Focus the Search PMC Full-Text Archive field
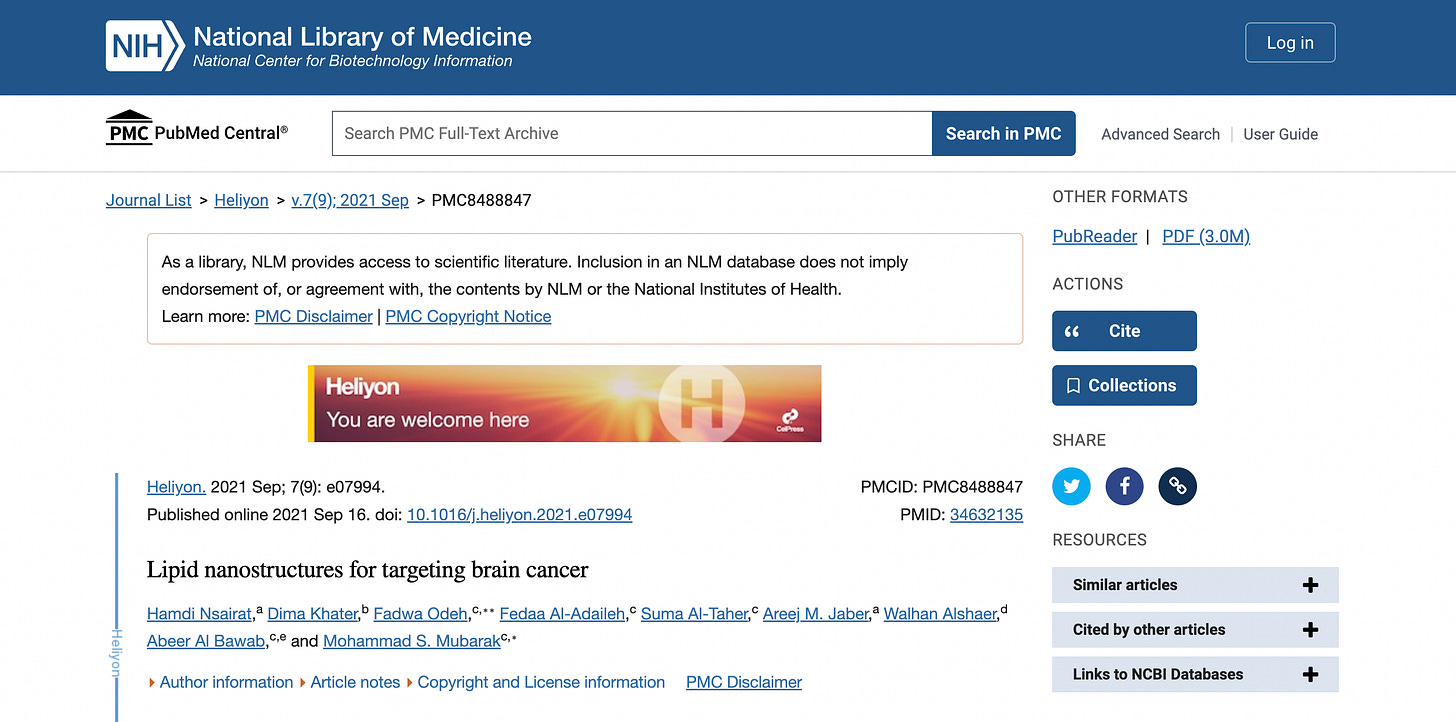The image size is (1456, 722). tap(632, 133)
